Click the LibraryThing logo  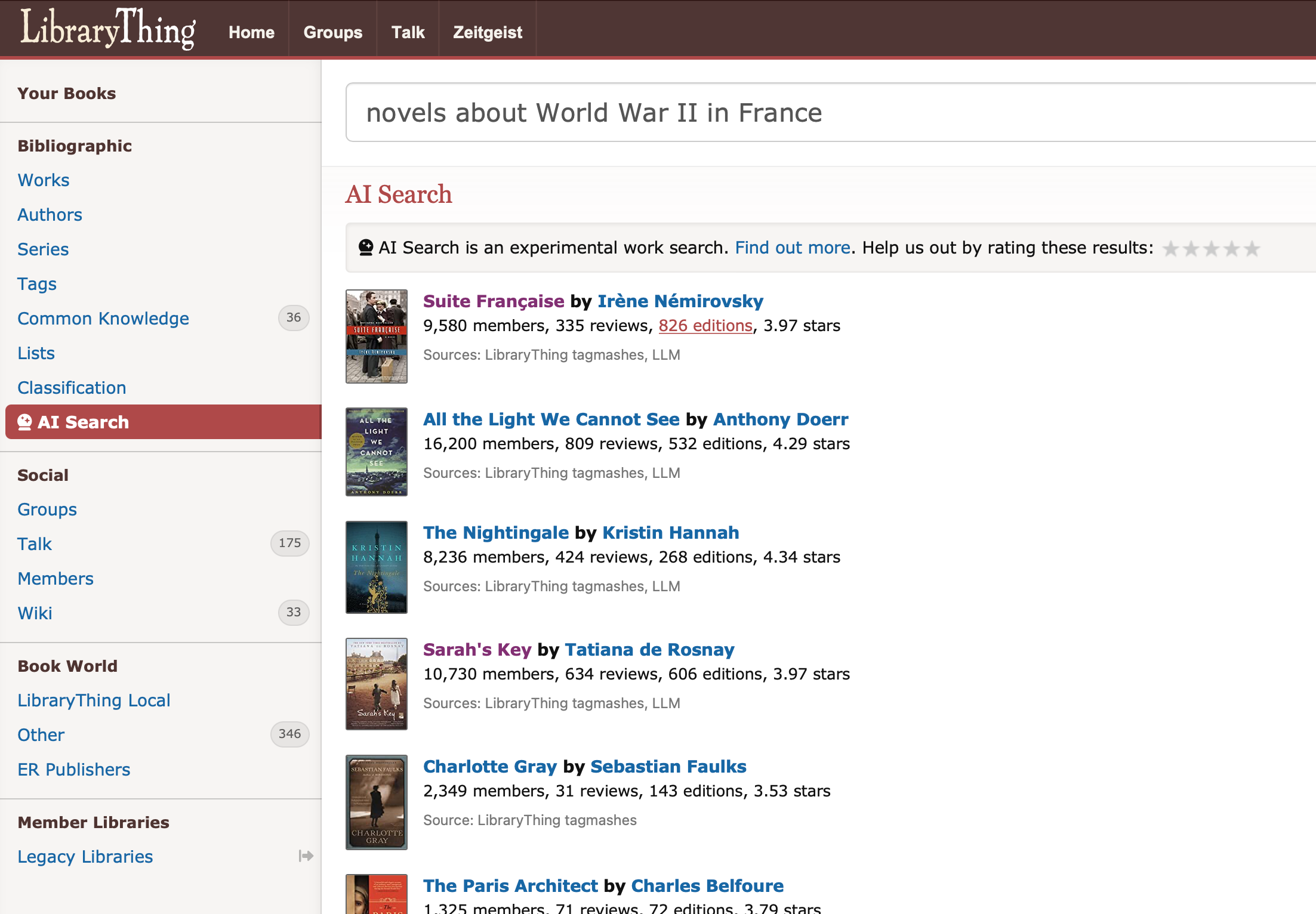coord(107,29)
